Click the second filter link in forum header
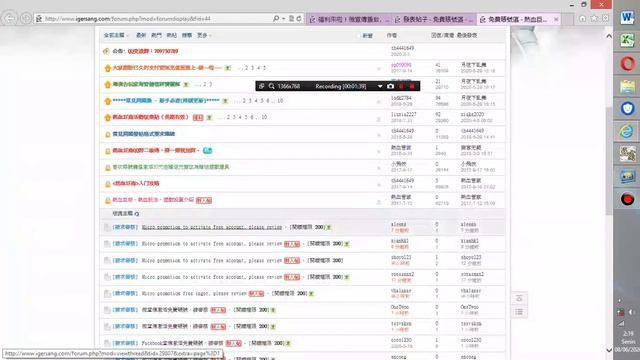The height and width of the screenshot is (360, 640). 141,36
